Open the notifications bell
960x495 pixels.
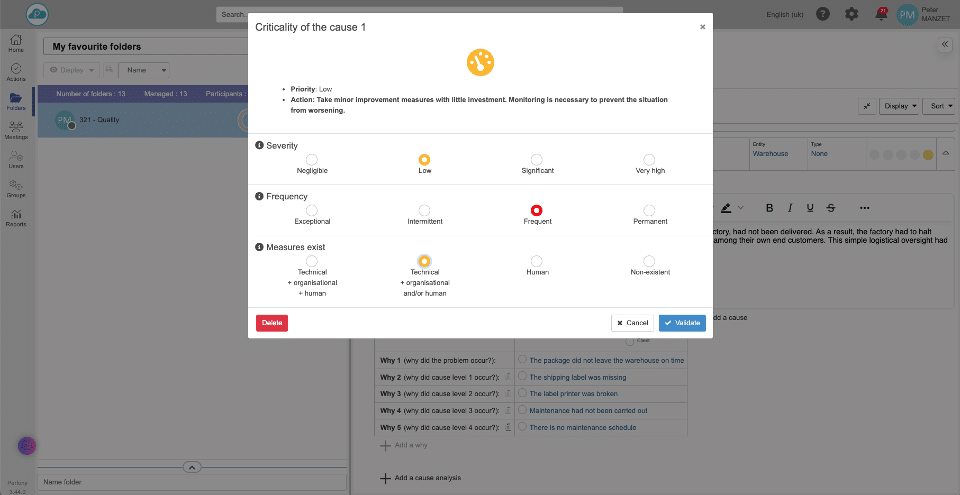pos(881,14)
